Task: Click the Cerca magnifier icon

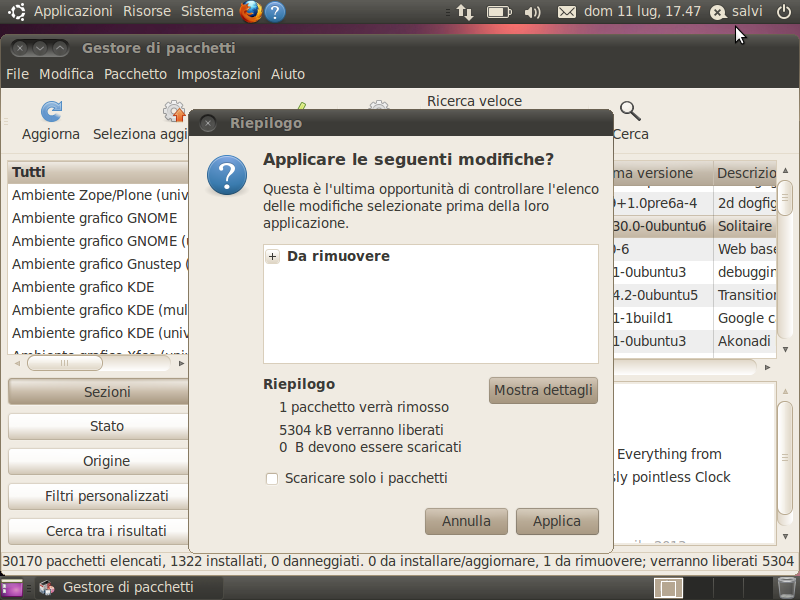Action: pos(630,111)
